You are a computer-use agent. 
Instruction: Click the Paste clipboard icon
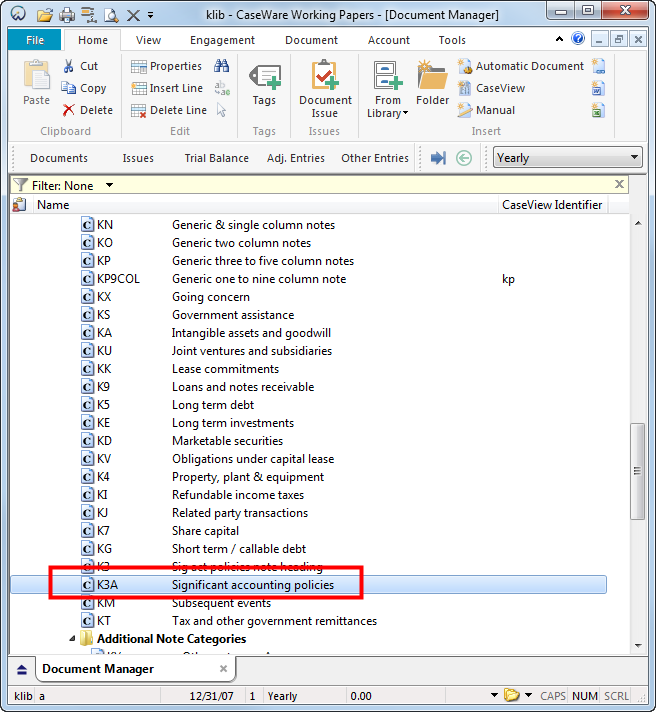[x=36, y=75]
